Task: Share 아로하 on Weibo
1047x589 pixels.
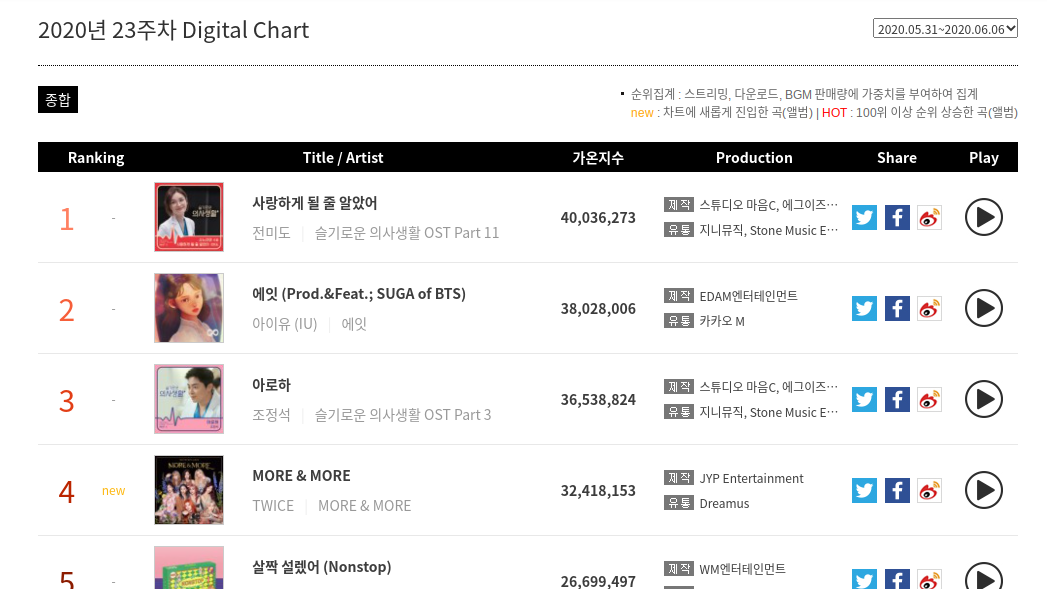Action: (x=929, y=399)
